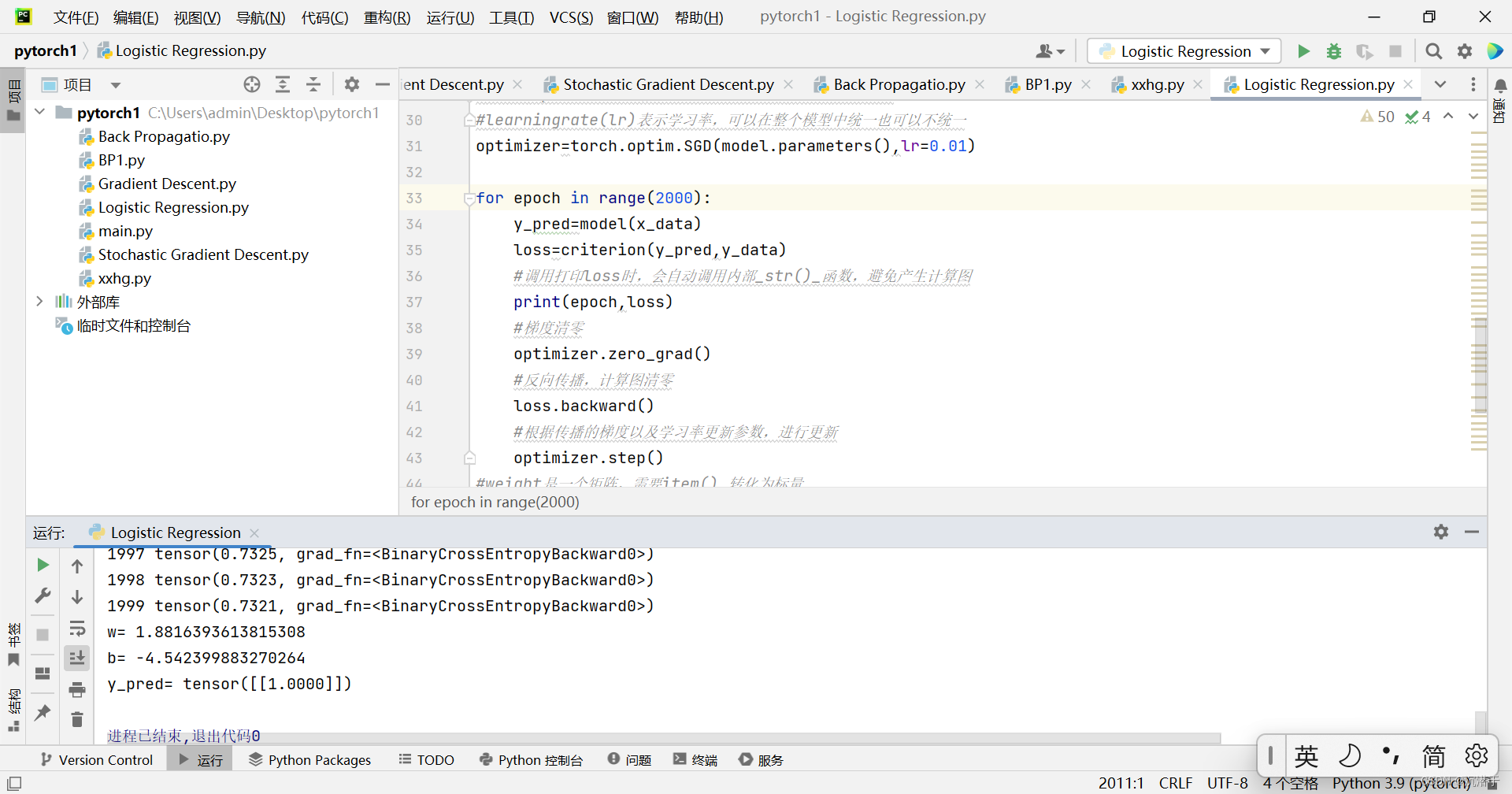Image resolution: width=1512 pixels, height=794 pixels.
Task: Click the 50 warnings inspection indicator
Action: (x=1377, y=116)
